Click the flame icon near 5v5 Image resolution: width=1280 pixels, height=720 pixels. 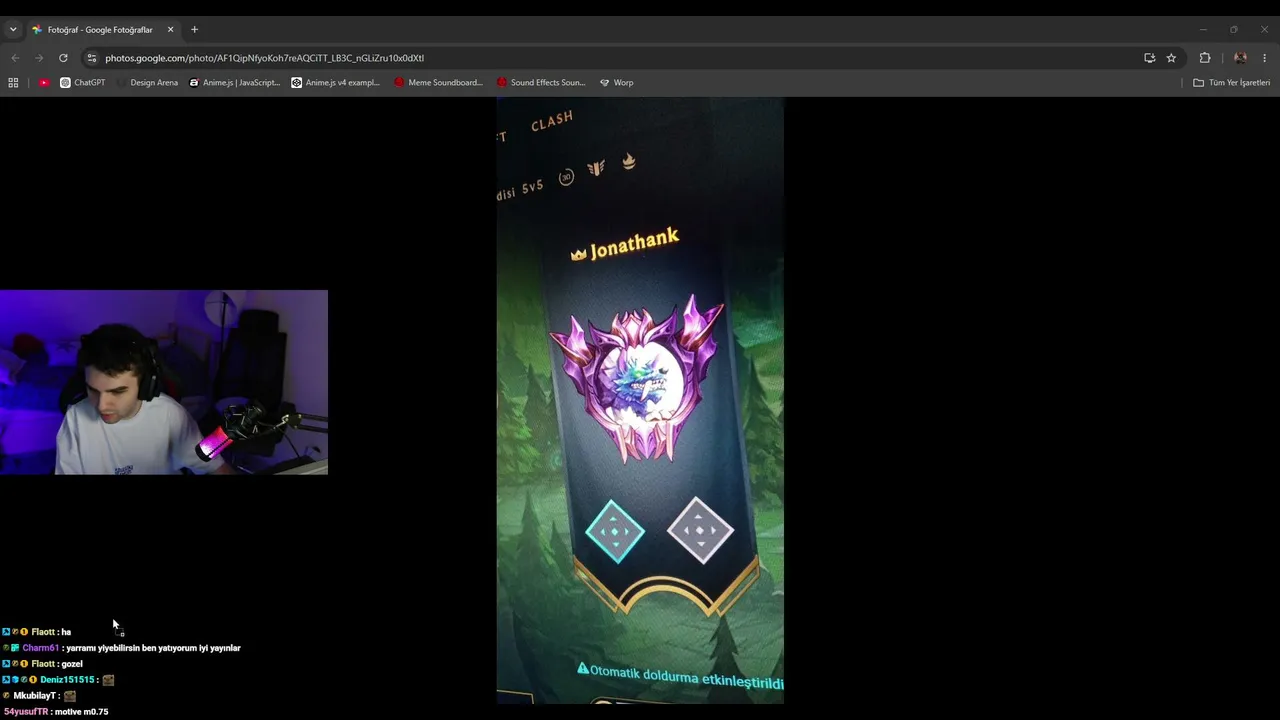pos(629,160)
